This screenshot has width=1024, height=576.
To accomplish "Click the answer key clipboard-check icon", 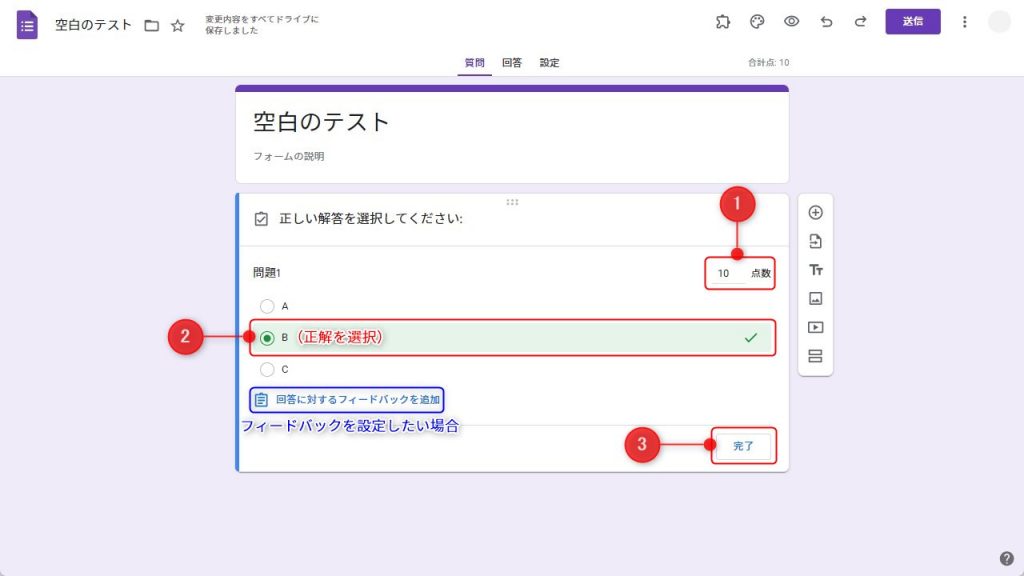I will (261, 219).
